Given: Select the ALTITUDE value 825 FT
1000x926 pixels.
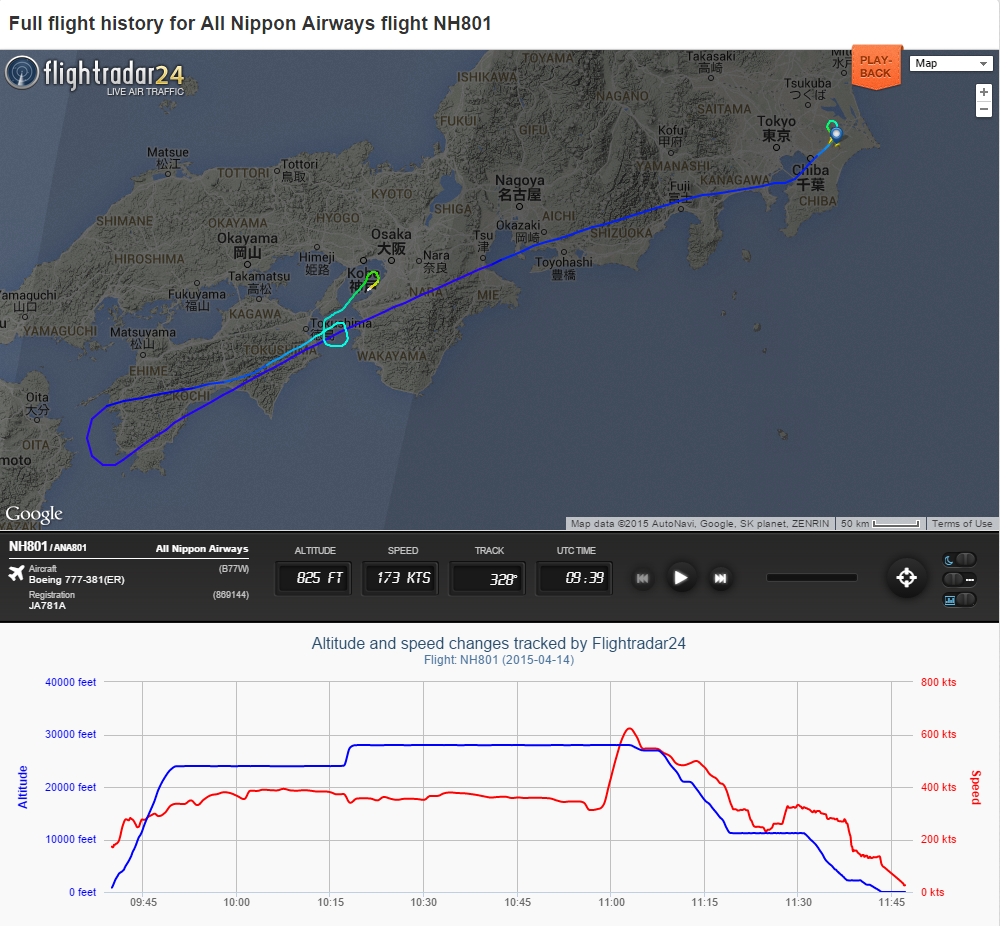Looking at the screenshot, I should 313,578.
